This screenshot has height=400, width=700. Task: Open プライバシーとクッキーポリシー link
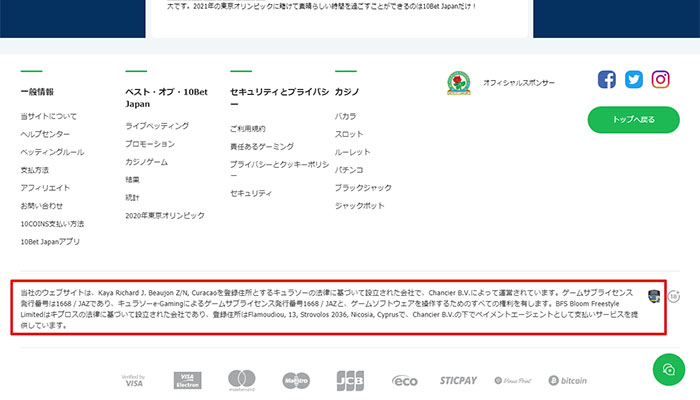[279, 170]
